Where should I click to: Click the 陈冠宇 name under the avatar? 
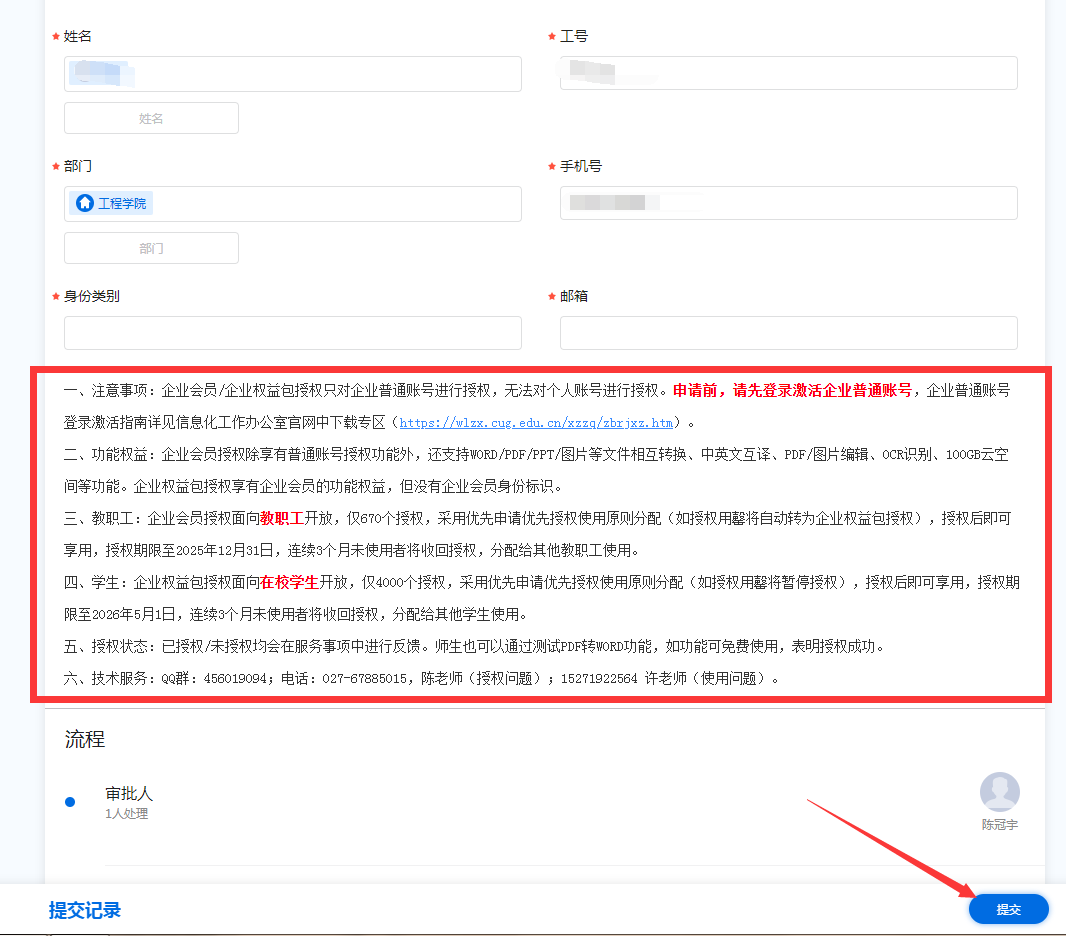click(999, 825)
